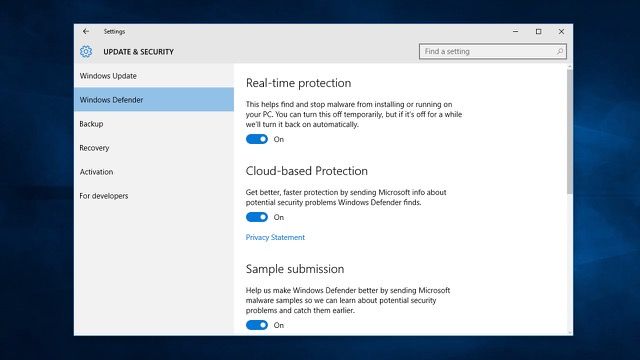Click the scrollbar down arrow
The image size is (640, 360).
tap(569, 333)
